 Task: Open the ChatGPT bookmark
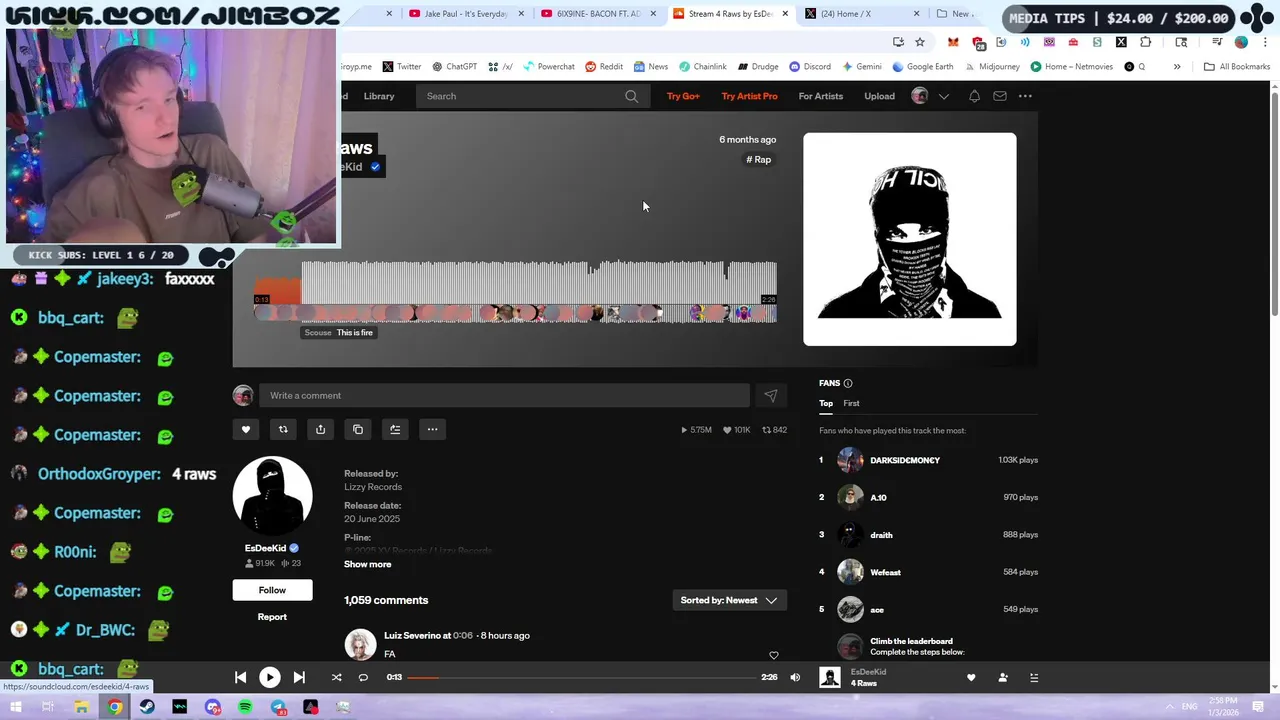pos(455,67)
